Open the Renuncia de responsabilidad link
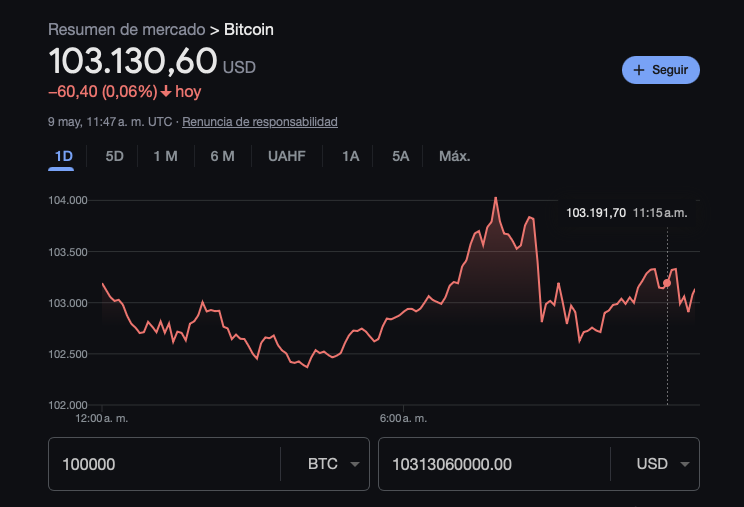Viewport: 744px width, 507px height. 260,122
